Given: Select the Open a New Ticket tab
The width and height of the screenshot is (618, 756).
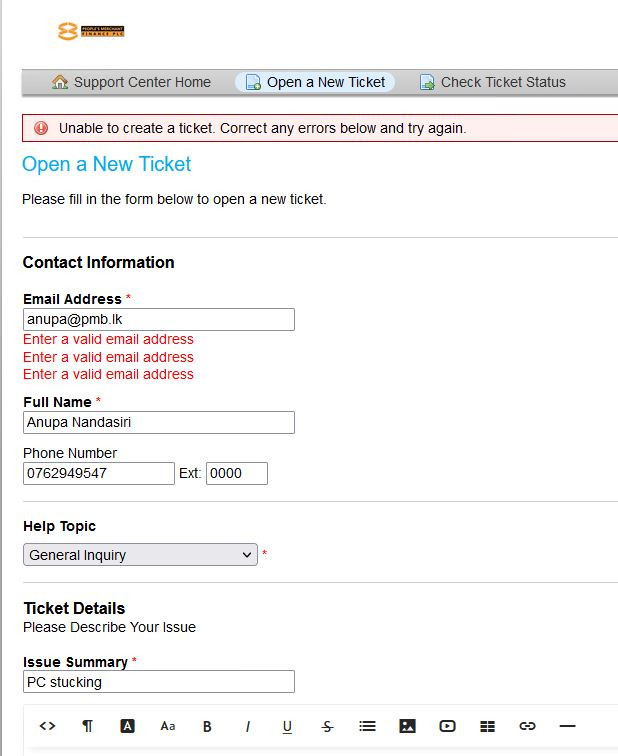Looking at the screenshot, I should tap(315, 82).
